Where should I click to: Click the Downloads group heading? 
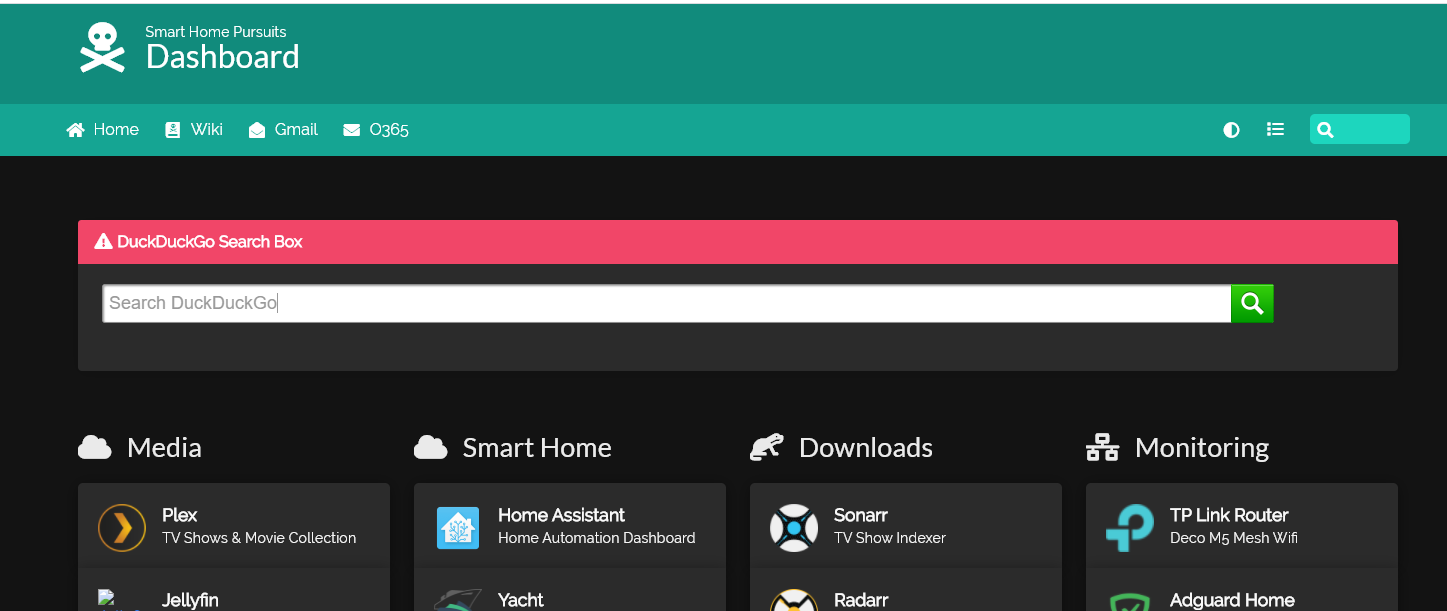point(866,447)
